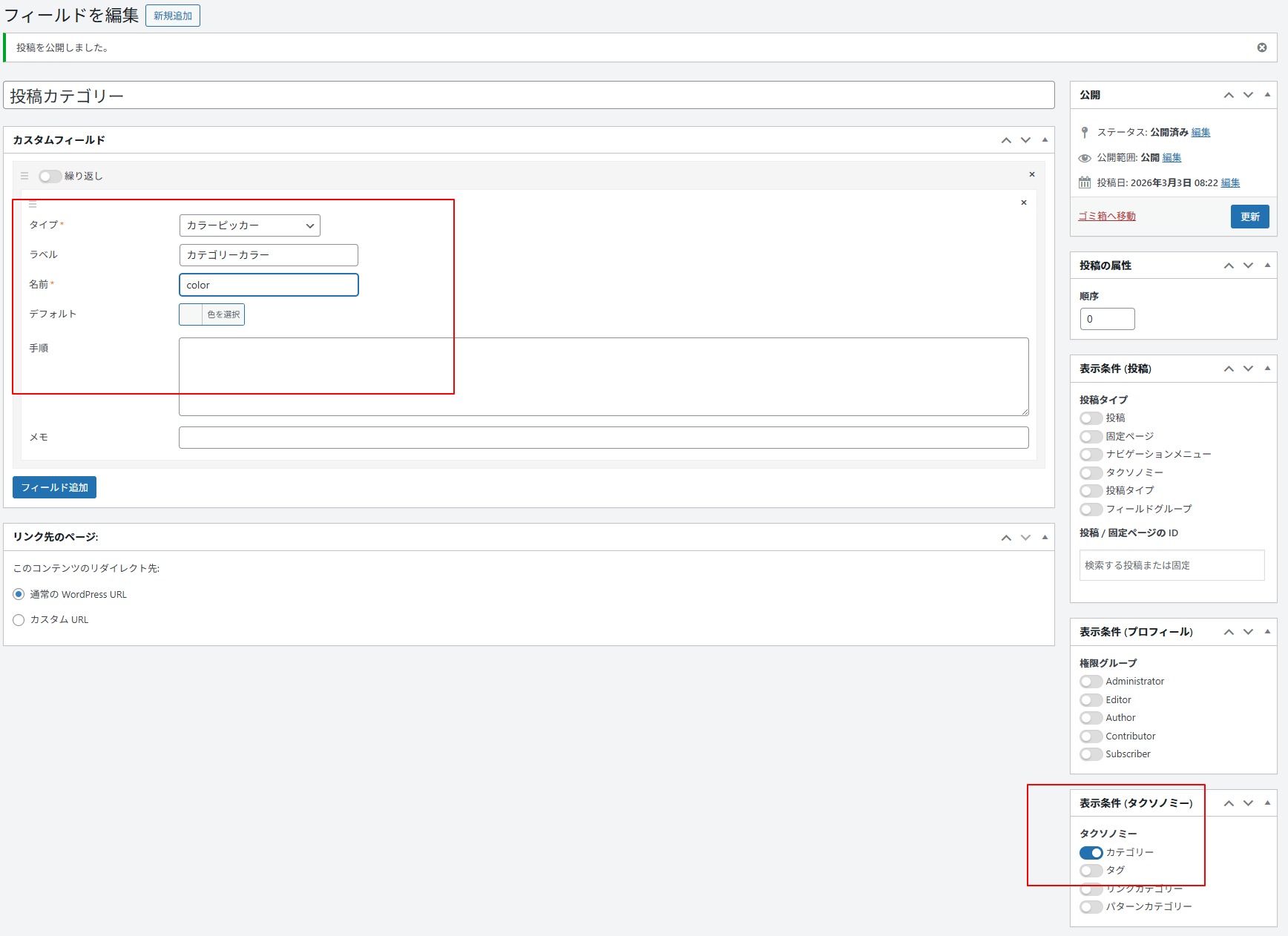Remove the field group with the outer × icon
This screenshot has width=1288, height=936.
point(1031,174)
